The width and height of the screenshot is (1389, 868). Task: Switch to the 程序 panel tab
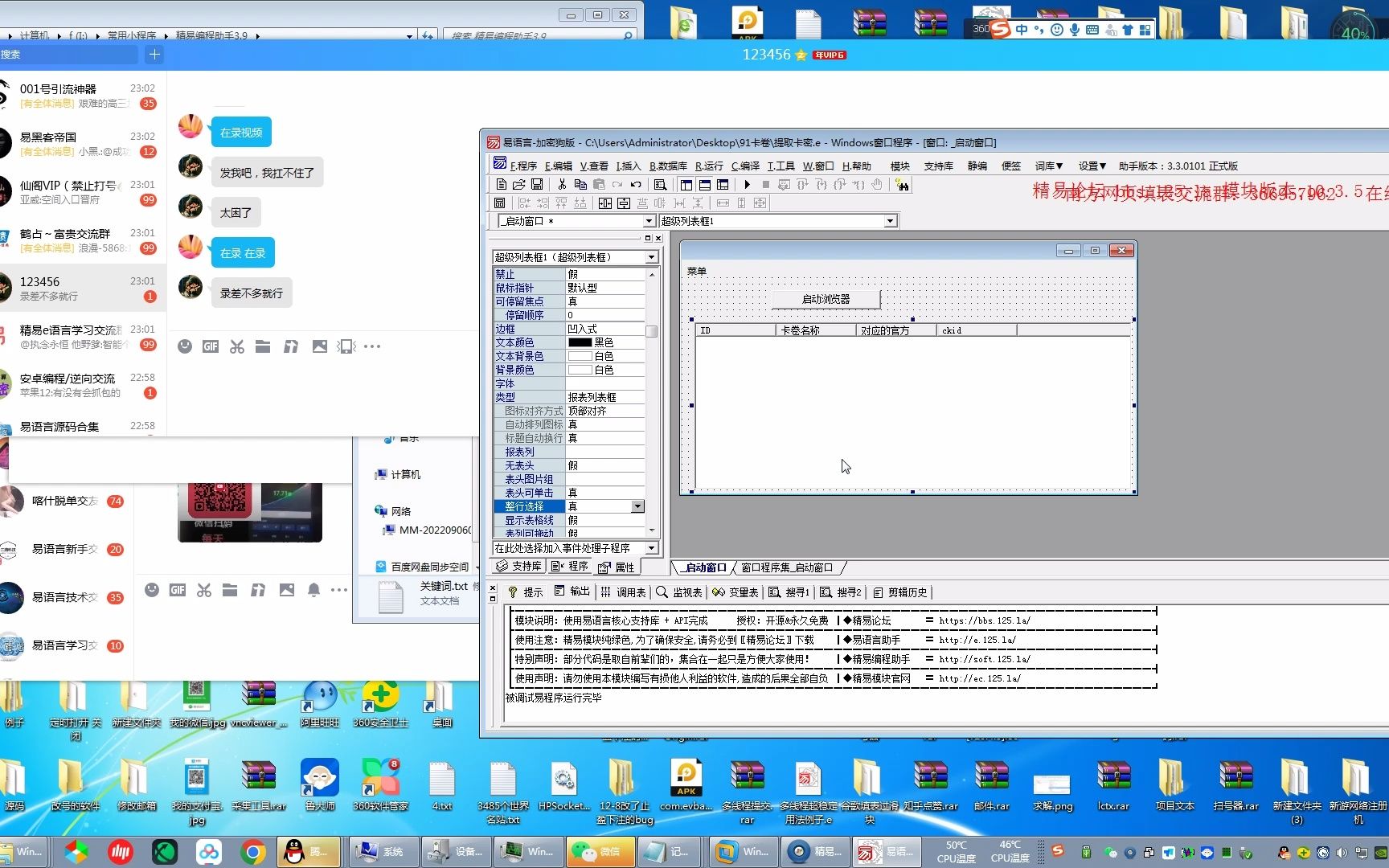(x=570, y=567)
